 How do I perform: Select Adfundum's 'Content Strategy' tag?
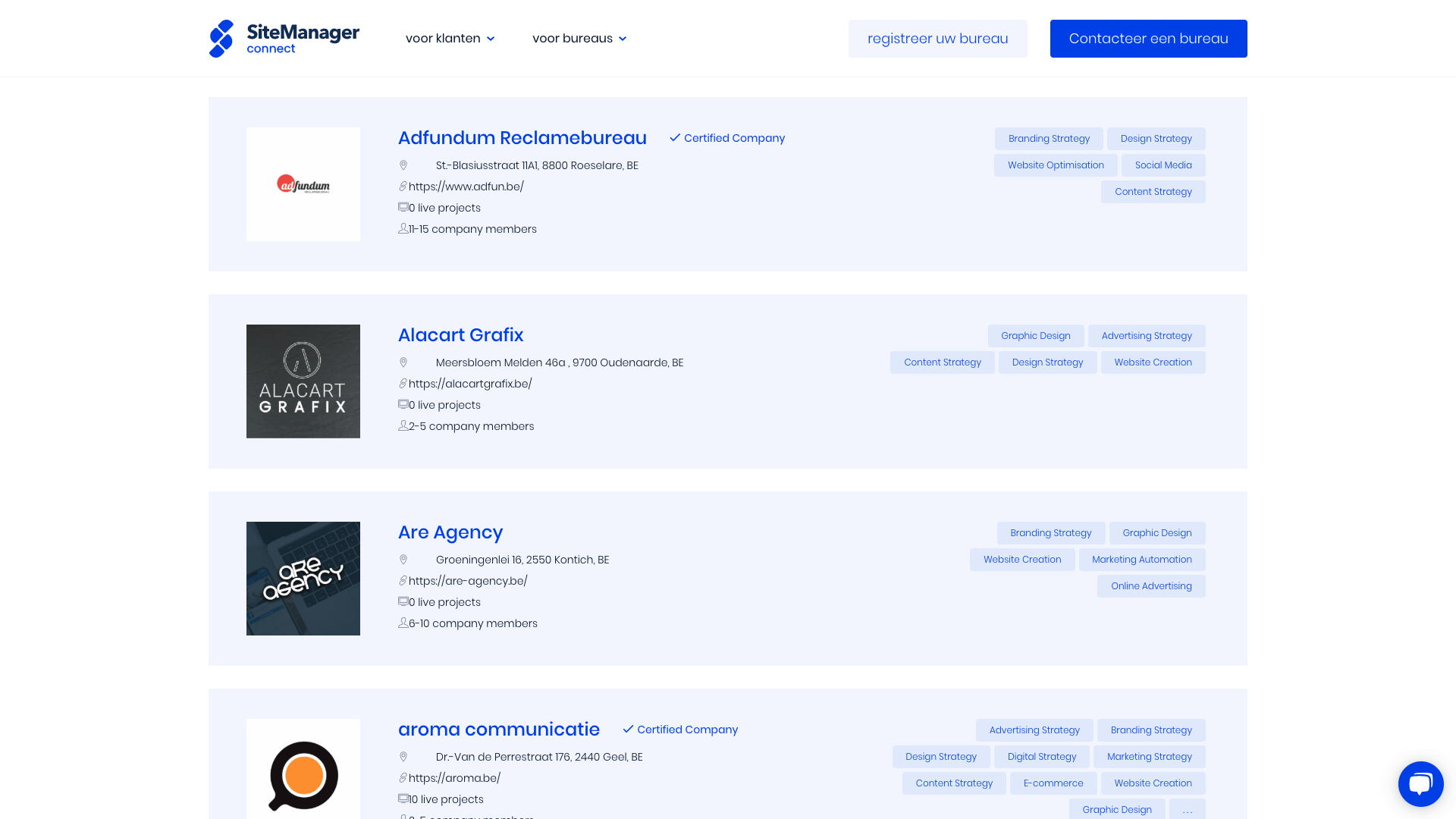1153,192
